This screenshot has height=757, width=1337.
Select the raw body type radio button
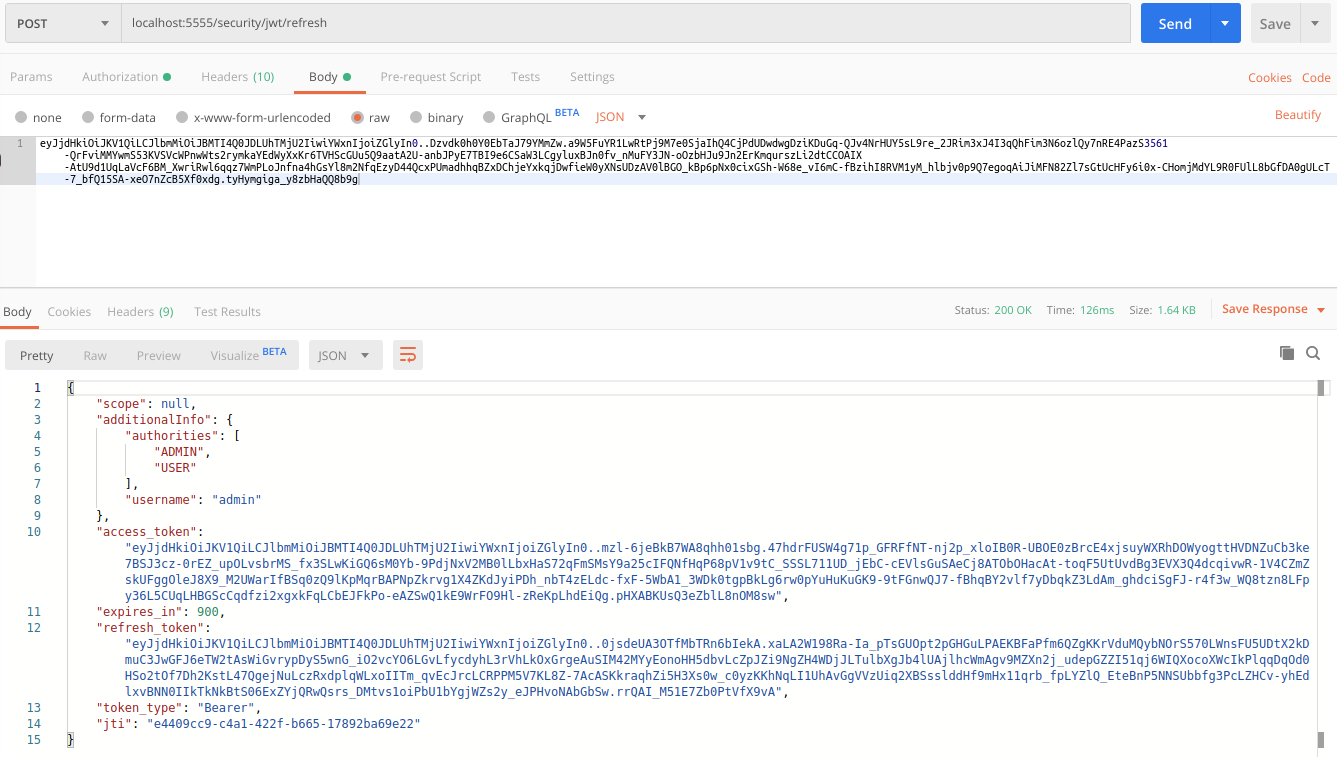pyautogui.click(x=357, y=117)
